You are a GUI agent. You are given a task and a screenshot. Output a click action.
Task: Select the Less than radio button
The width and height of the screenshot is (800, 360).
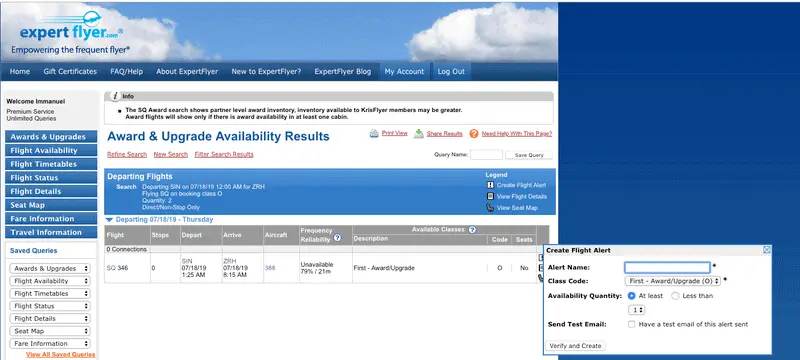coord(676,296)
